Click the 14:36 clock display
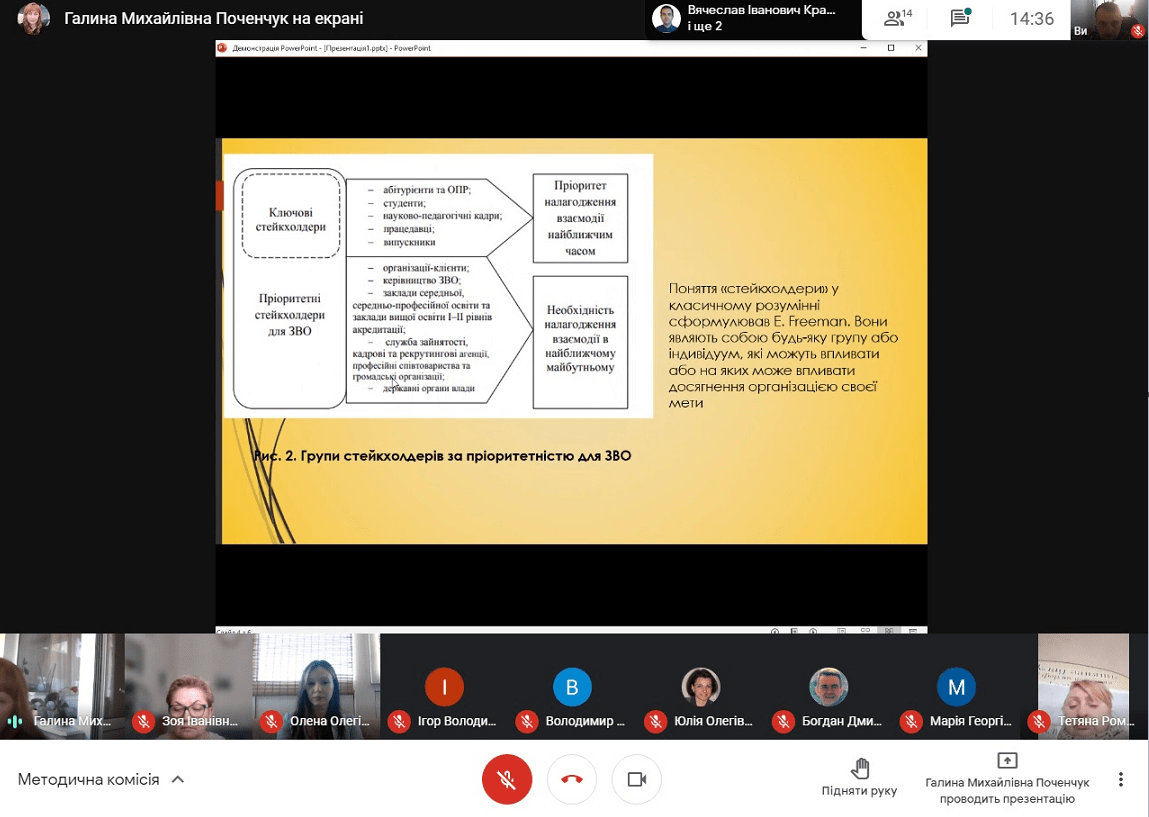The height and width of the screenshot is (817, 1149). point(1032,19)
